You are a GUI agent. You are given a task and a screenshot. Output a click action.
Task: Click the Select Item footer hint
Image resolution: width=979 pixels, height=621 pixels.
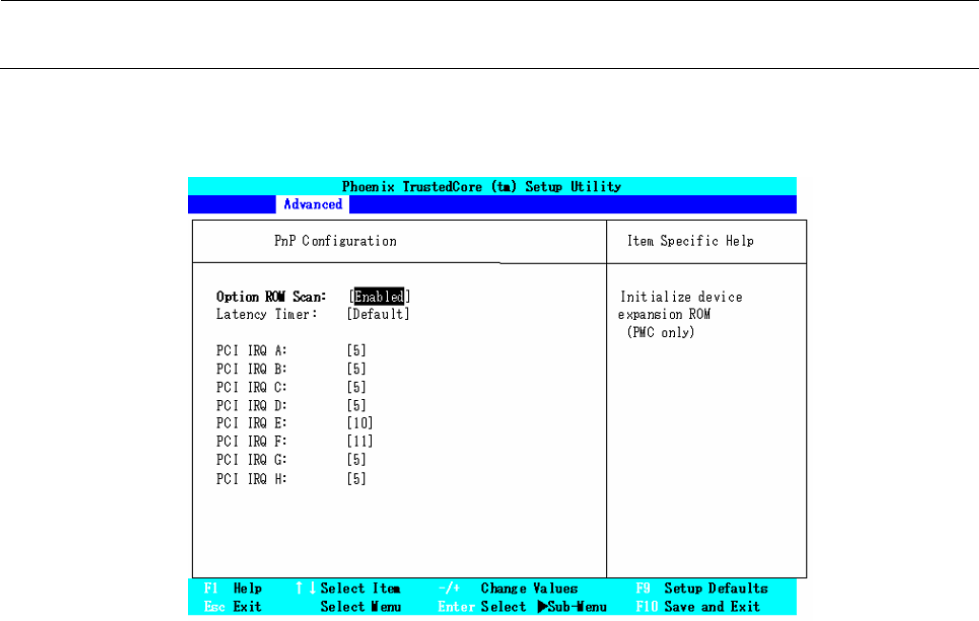pos(360,589)
